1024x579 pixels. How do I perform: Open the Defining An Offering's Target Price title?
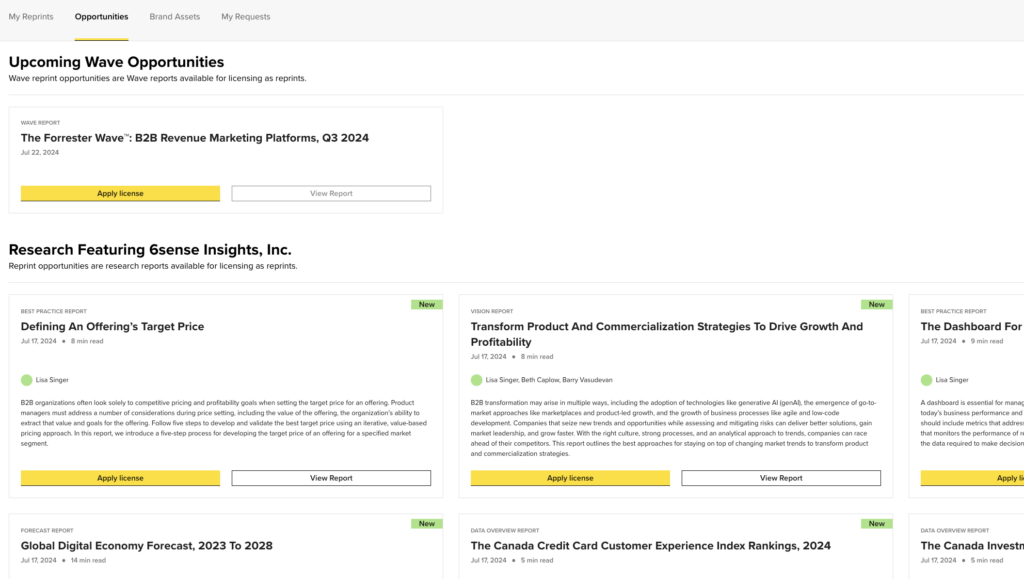click(x=112, y=326)
